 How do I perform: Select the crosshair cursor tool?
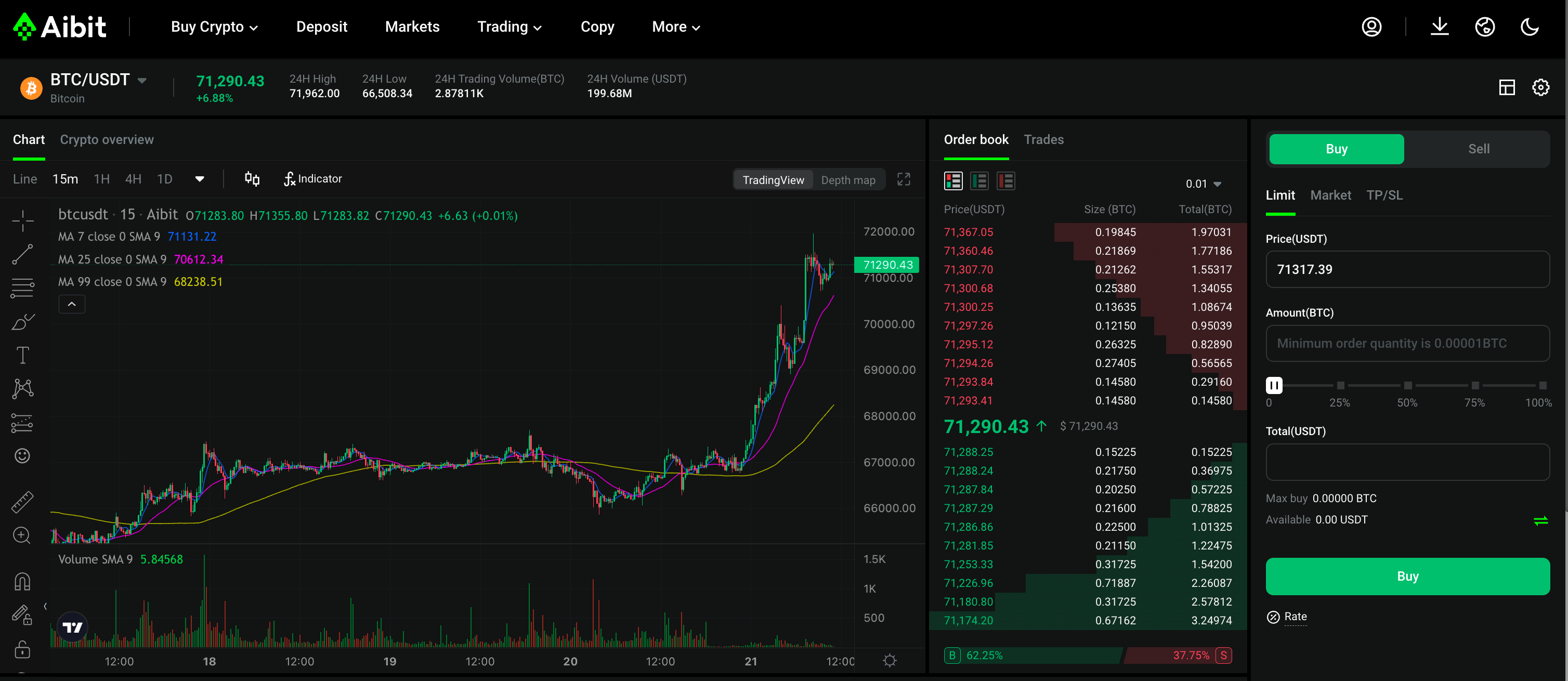click(22, 221)
